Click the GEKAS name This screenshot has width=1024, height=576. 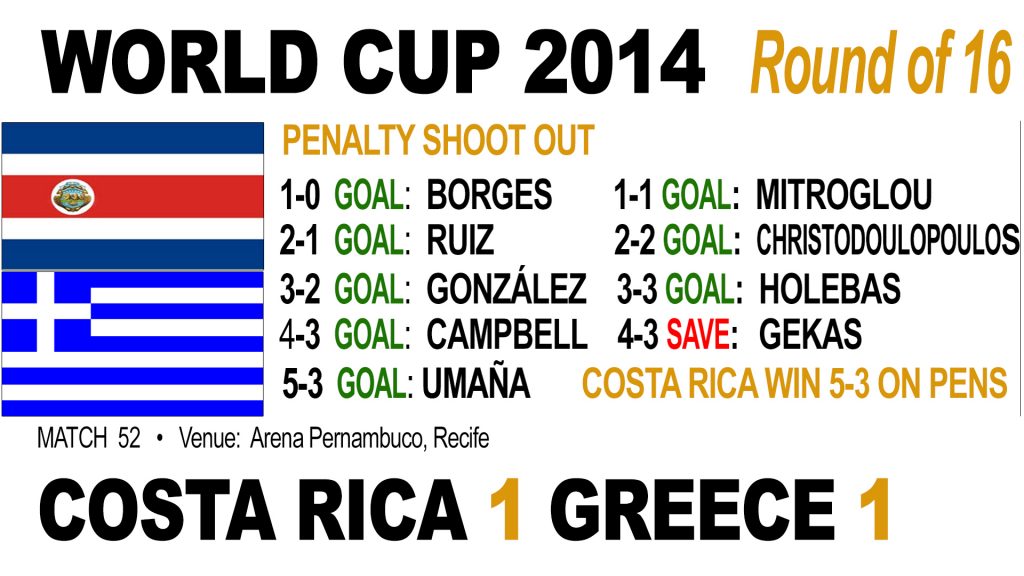coord(810,335)
